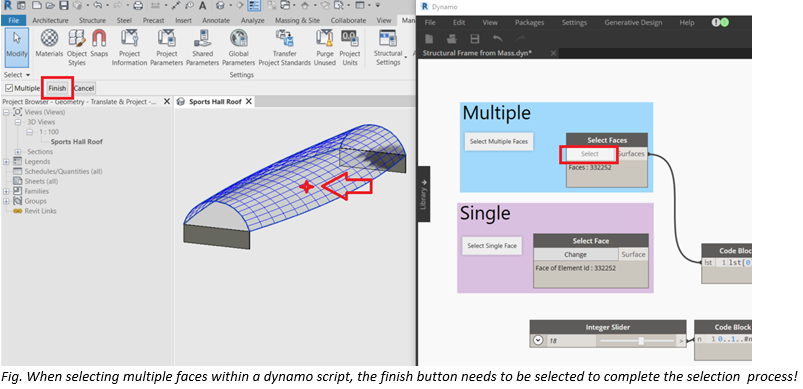The image size is (803, 389).
Task: Create new file in Dynamo toolbar
Action: 429,39
